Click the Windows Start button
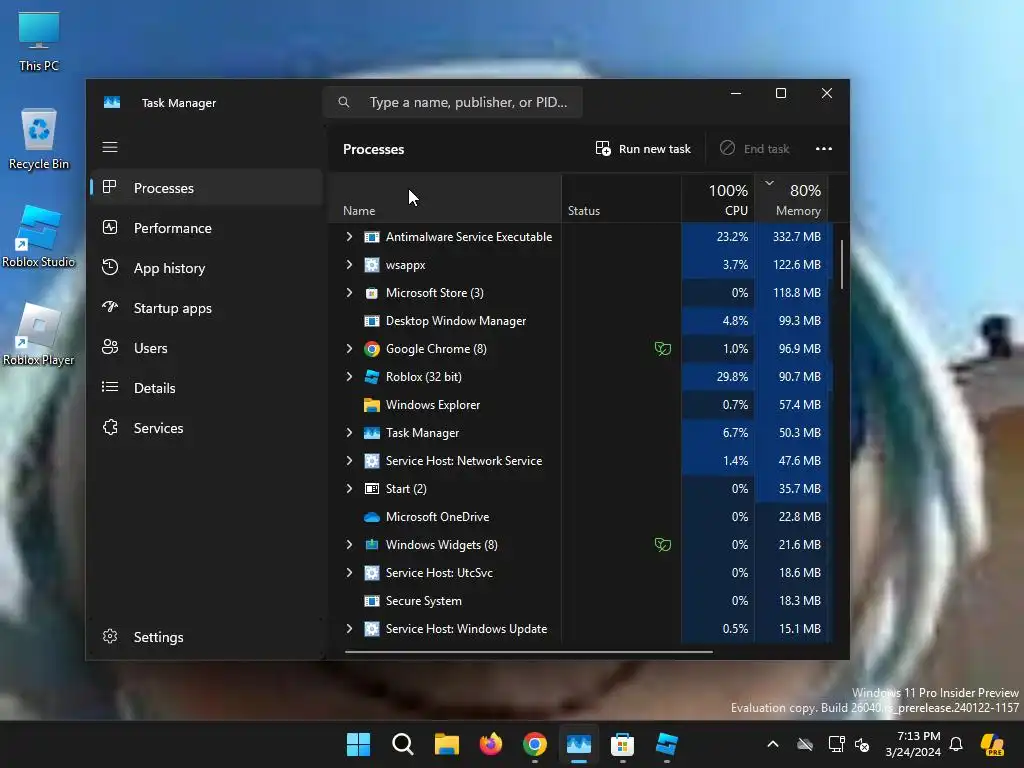Screen dimensions: 1024x768 (x=359, y=744)
